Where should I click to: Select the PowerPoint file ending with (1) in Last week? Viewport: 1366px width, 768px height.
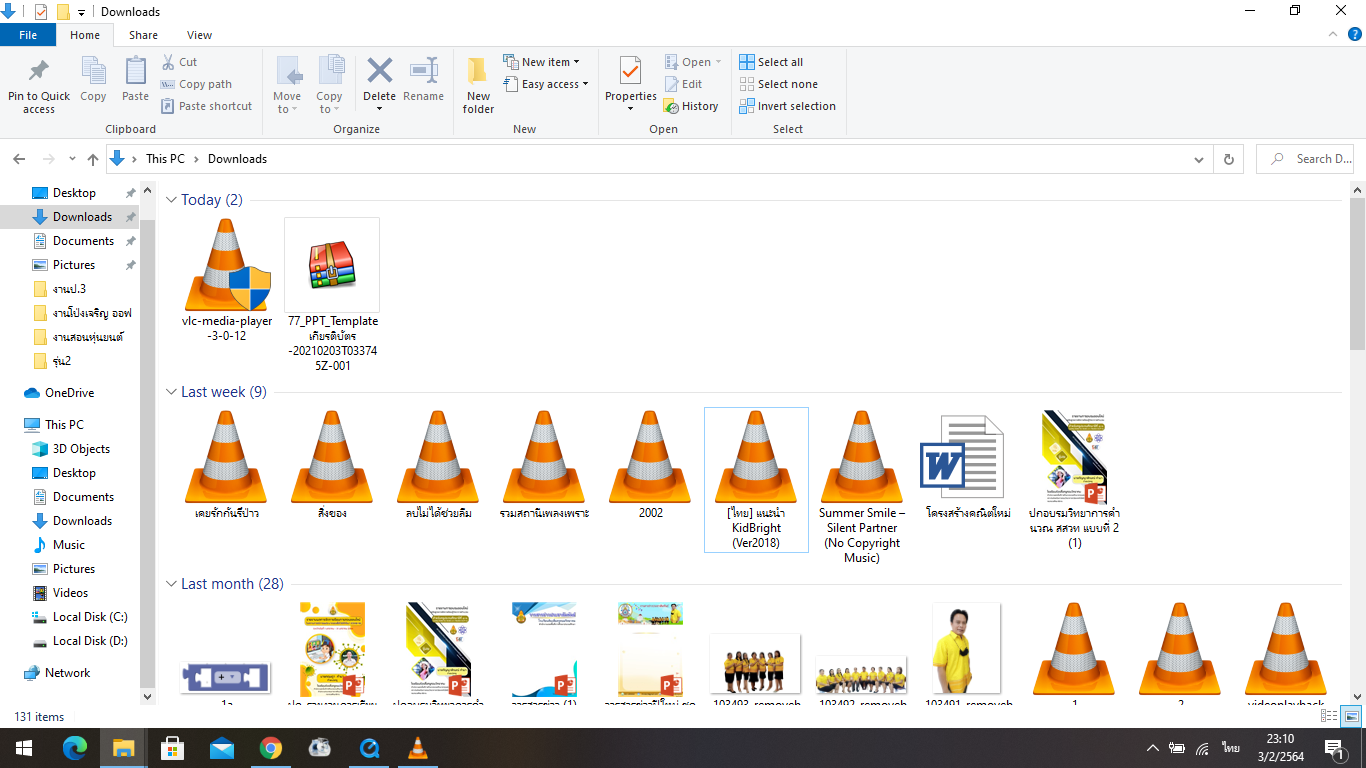coord(1074,480)
